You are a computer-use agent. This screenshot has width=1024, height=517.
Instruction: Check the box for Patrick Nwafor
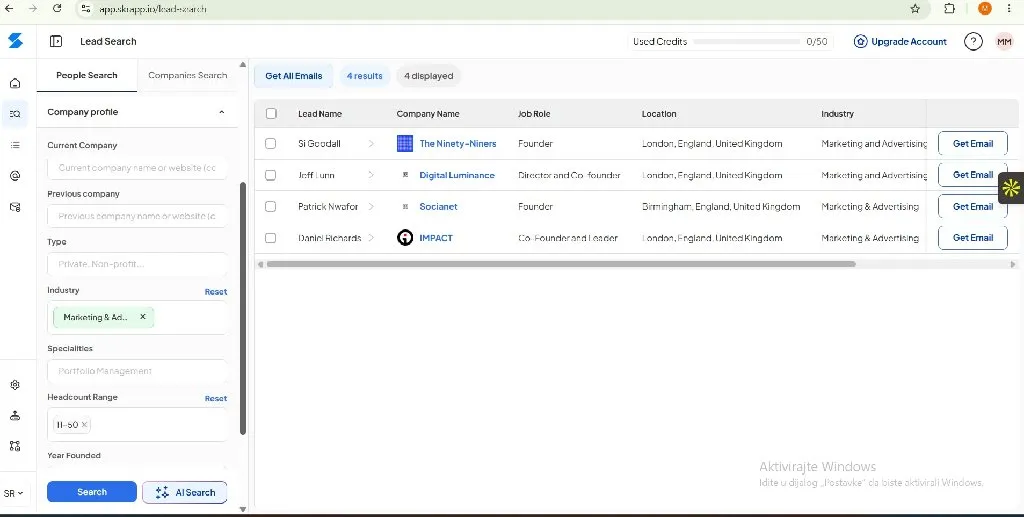pos(270,206)
